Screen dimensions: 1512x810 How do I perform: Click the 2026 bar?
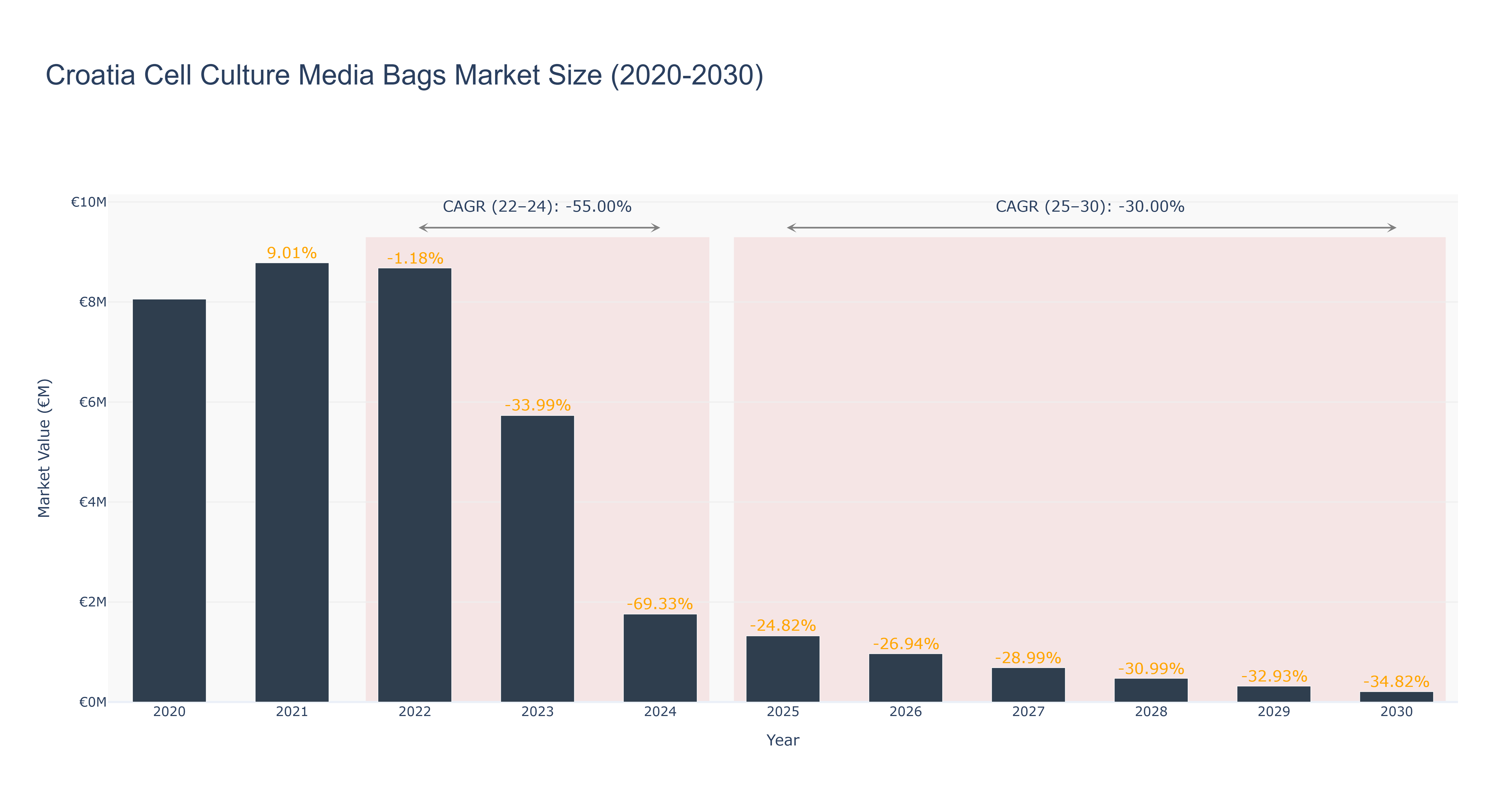[x=905, y=678]
